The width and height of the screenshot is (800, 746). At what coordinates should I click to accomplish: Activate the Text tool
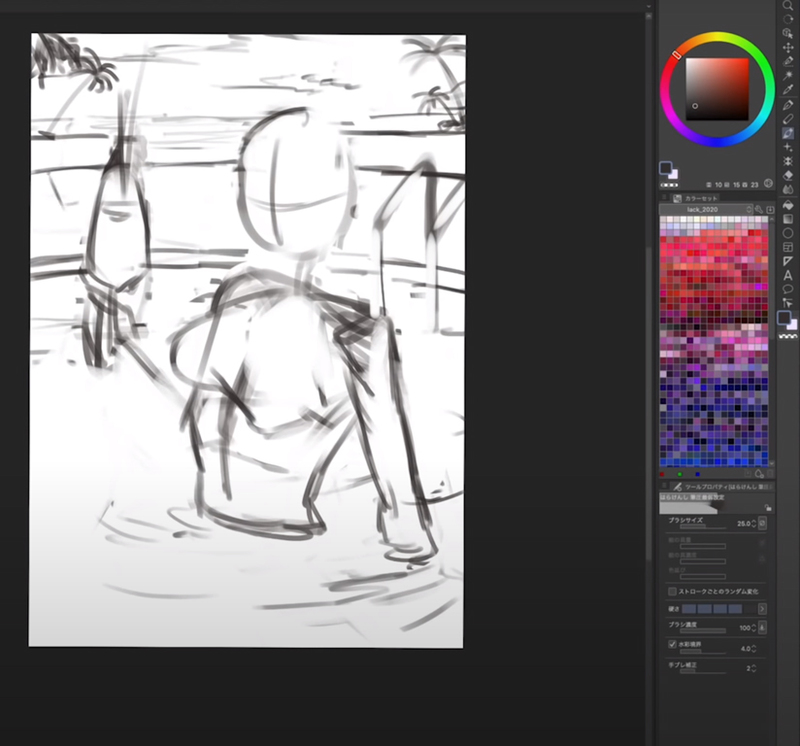tap(788, 275)
